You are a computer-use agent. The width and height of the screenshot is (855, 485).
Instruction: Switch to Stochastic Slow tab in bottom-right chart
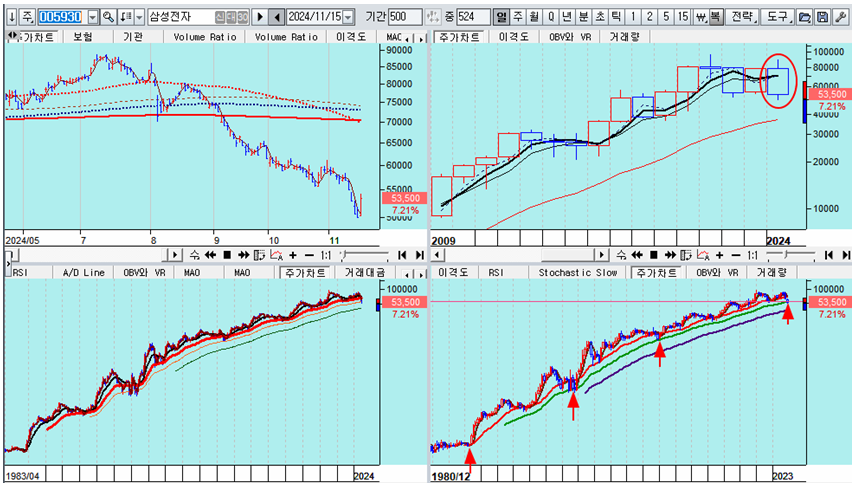(577, 272)
